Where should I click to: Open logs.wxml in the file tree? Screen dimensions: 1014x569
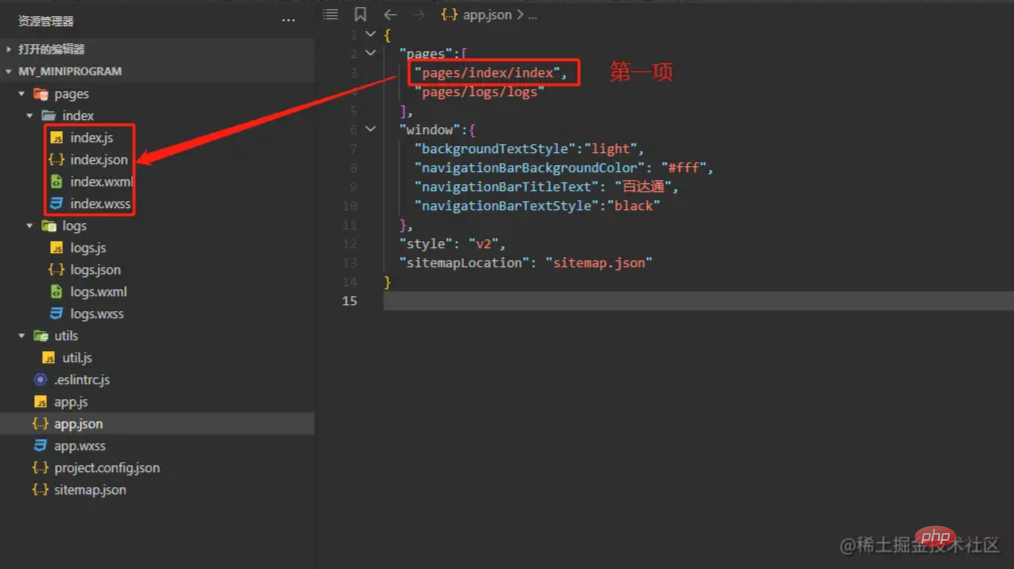tap(98, 292)
